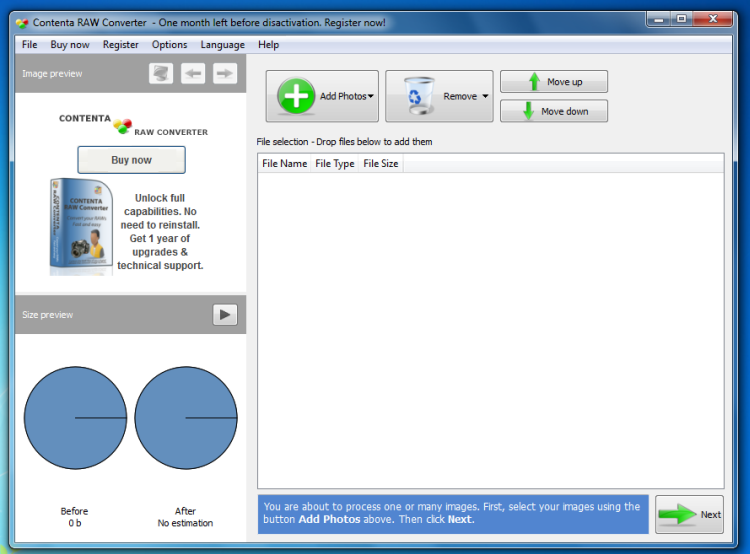Viewport: 750px width, 554px height.
Task: Open the Add Photos dropdown arrow
Action: point(371,96)
